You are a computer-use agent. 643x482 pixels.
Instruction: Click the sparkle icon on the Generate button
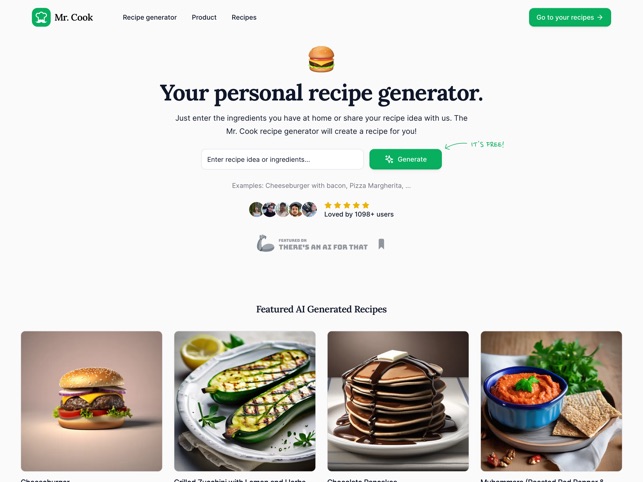(x=389, y=159)
